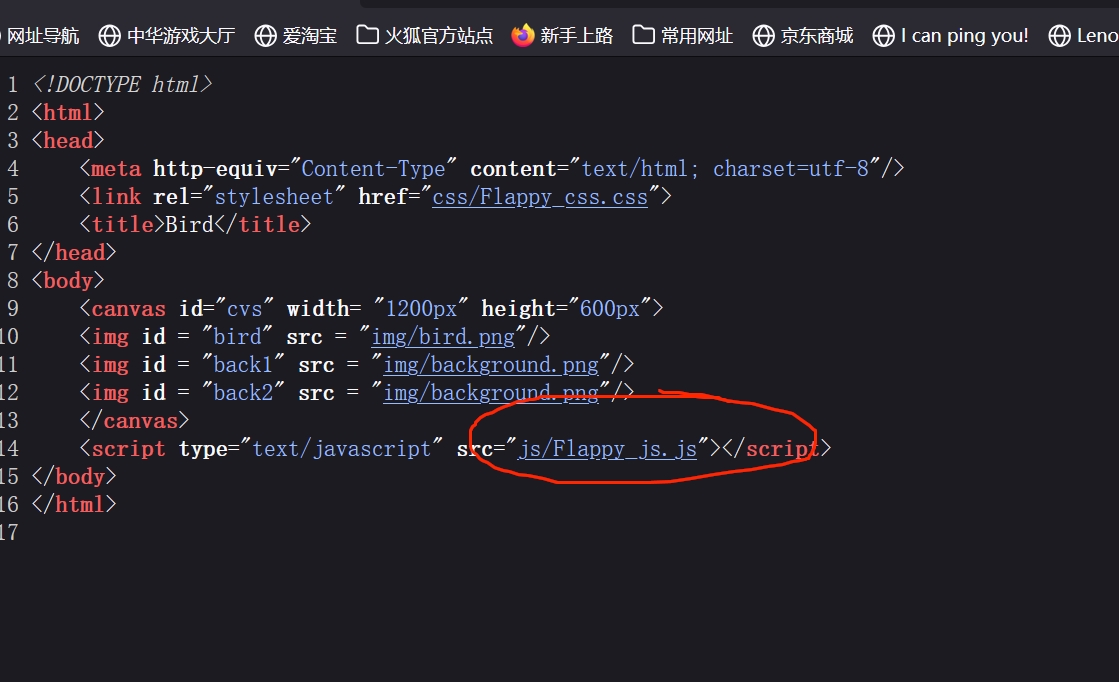Image resolution: width=1119 pixels, height=682 pixels.
Task: Follow the img/bird.png source link
Action: coord(443,337)
